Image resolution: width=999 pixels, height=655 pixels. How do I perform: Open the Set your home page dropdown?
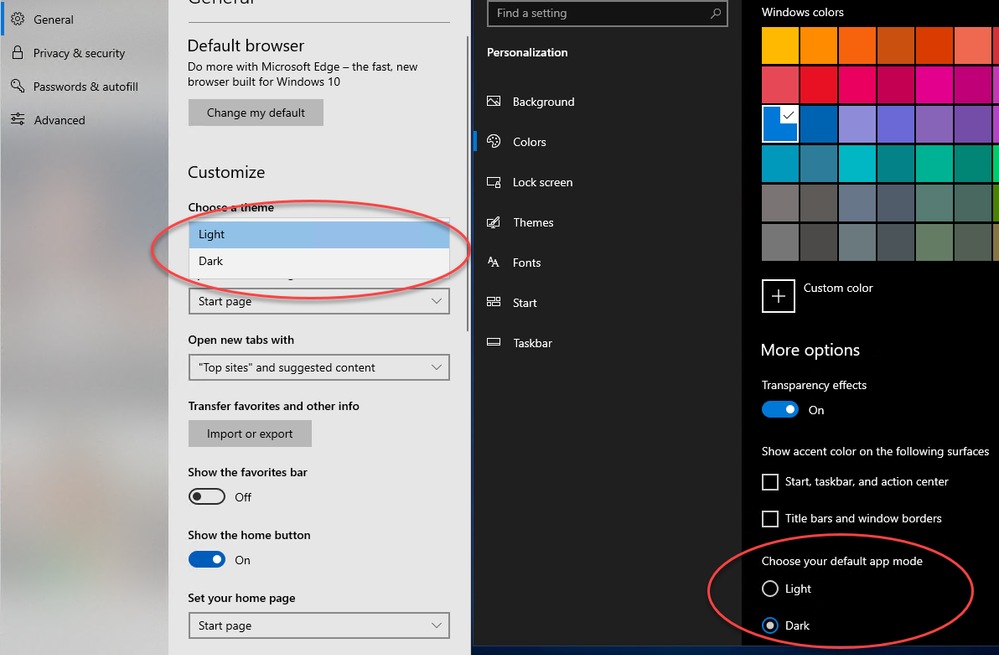pos(319,626)
